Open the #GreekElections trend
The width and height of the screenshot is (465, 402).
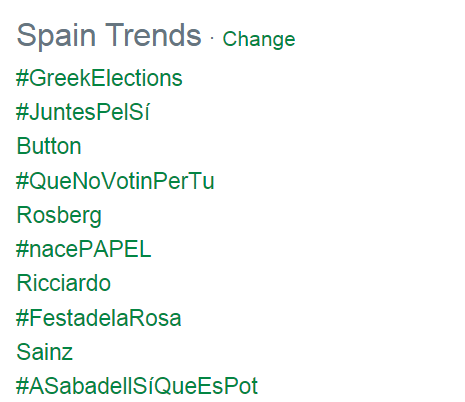(x=99, y=78)
